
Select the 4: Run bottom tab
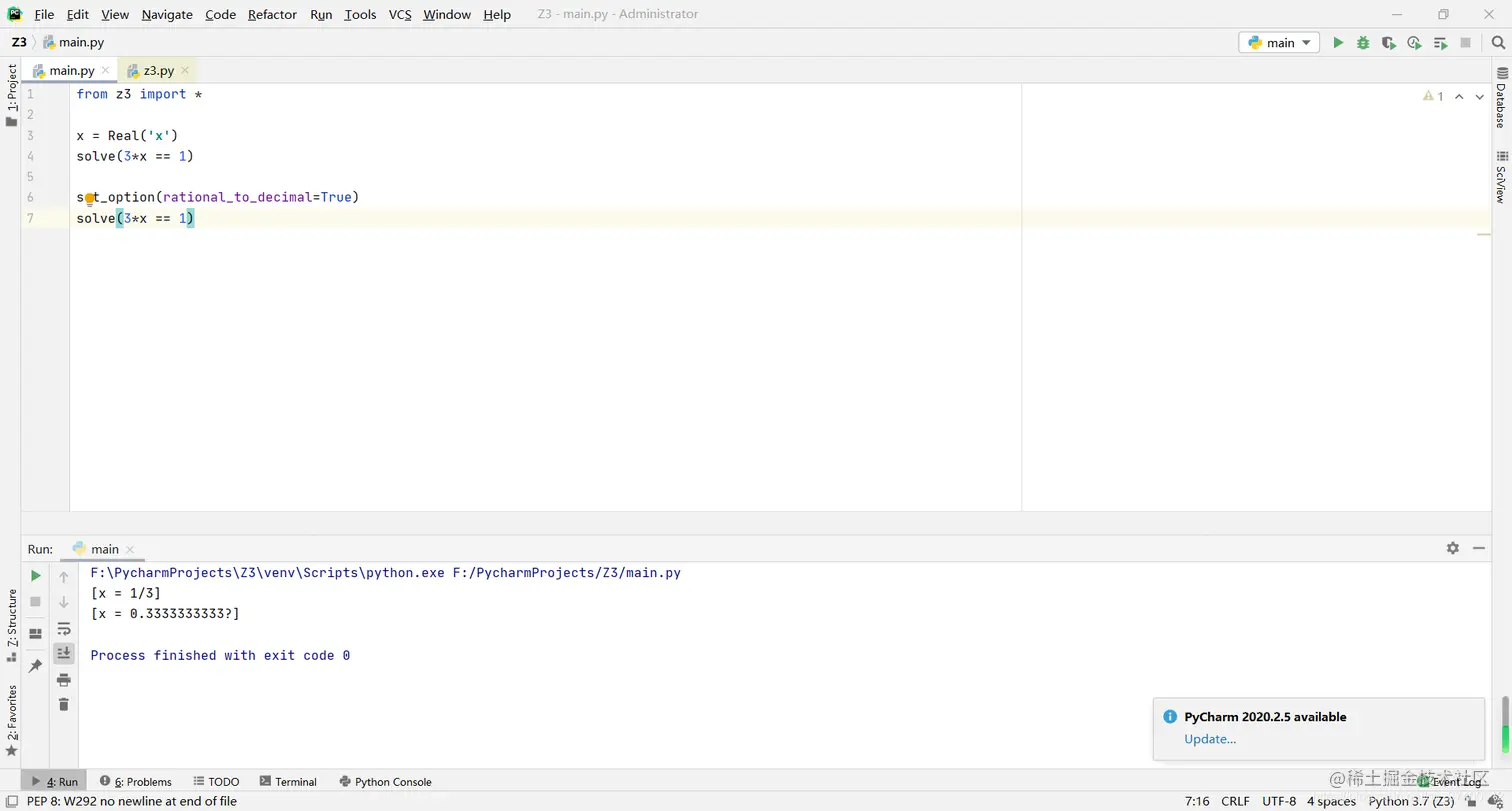[x=54, y=782]
